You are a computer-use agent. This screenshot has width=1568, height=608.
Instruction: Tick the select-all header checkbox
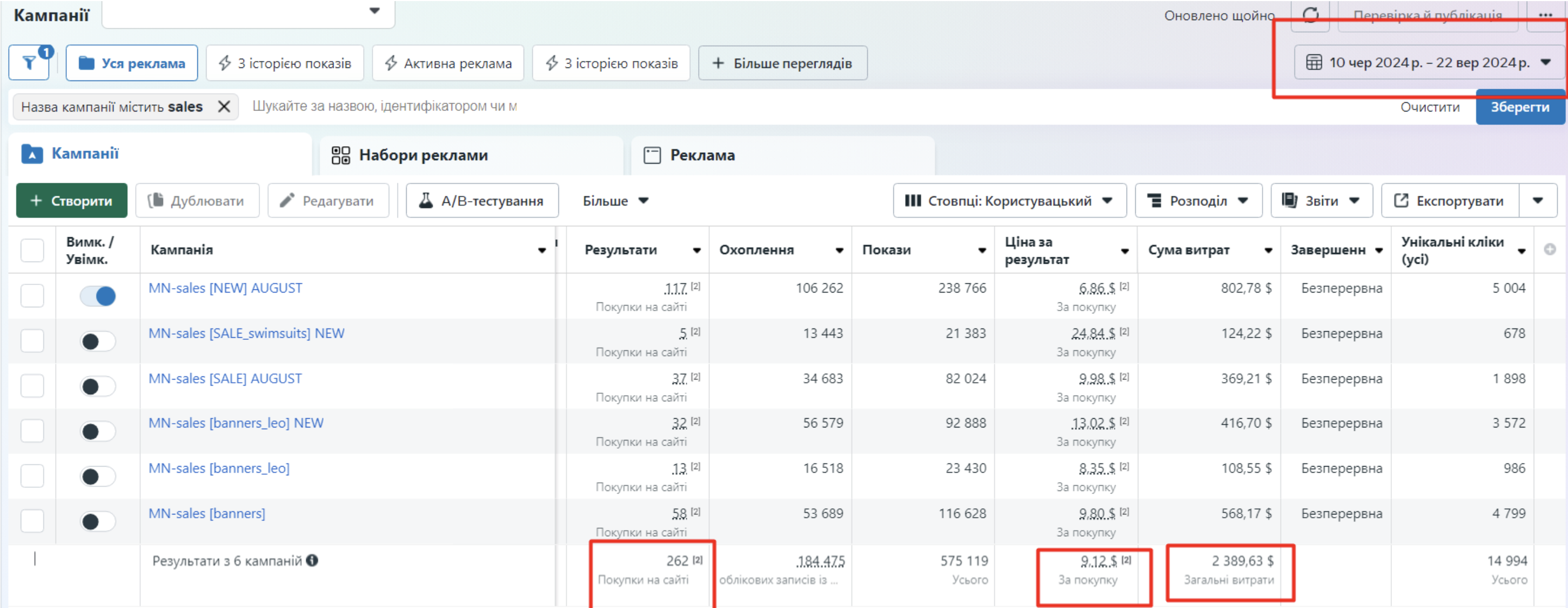(32, 250)
